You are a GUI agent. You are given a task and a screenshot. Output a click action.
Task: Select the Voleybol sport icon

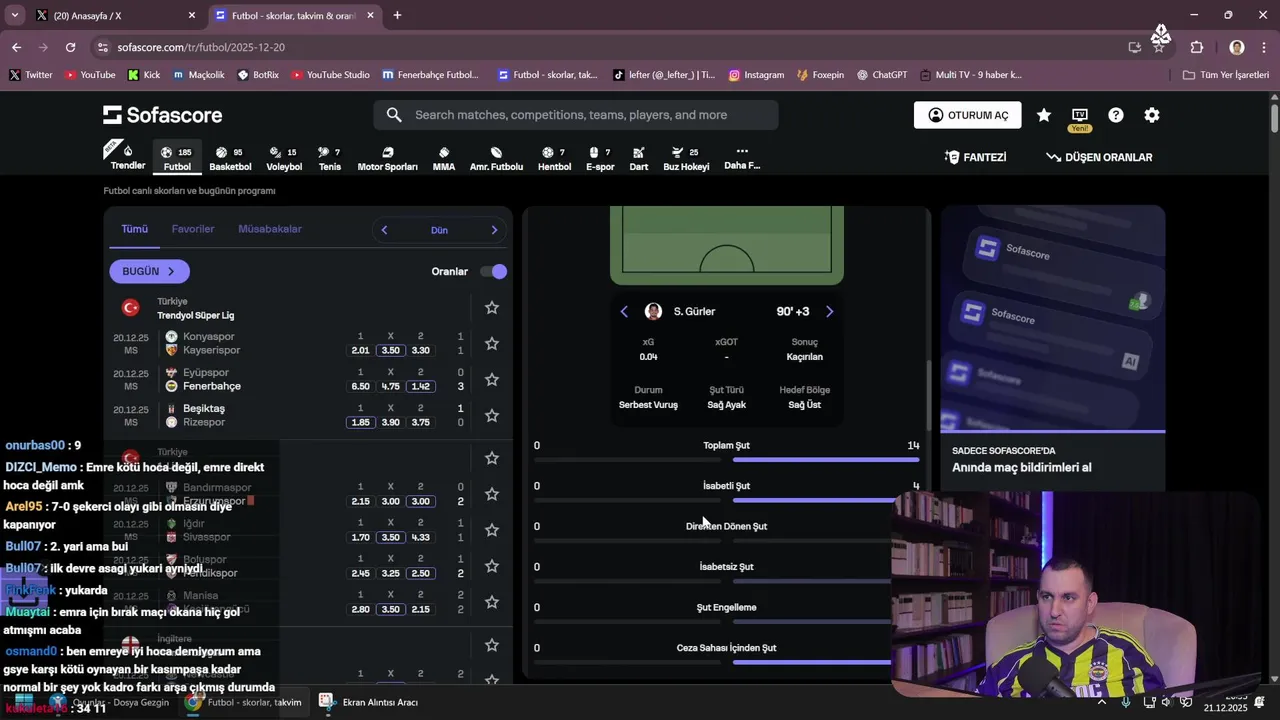pos(284,158)
